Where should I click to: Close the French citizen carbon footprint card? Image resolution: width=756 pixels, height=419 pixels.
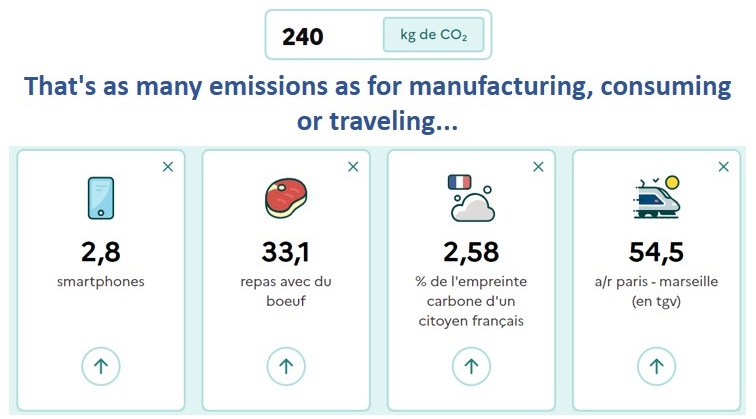pos(538,167)
